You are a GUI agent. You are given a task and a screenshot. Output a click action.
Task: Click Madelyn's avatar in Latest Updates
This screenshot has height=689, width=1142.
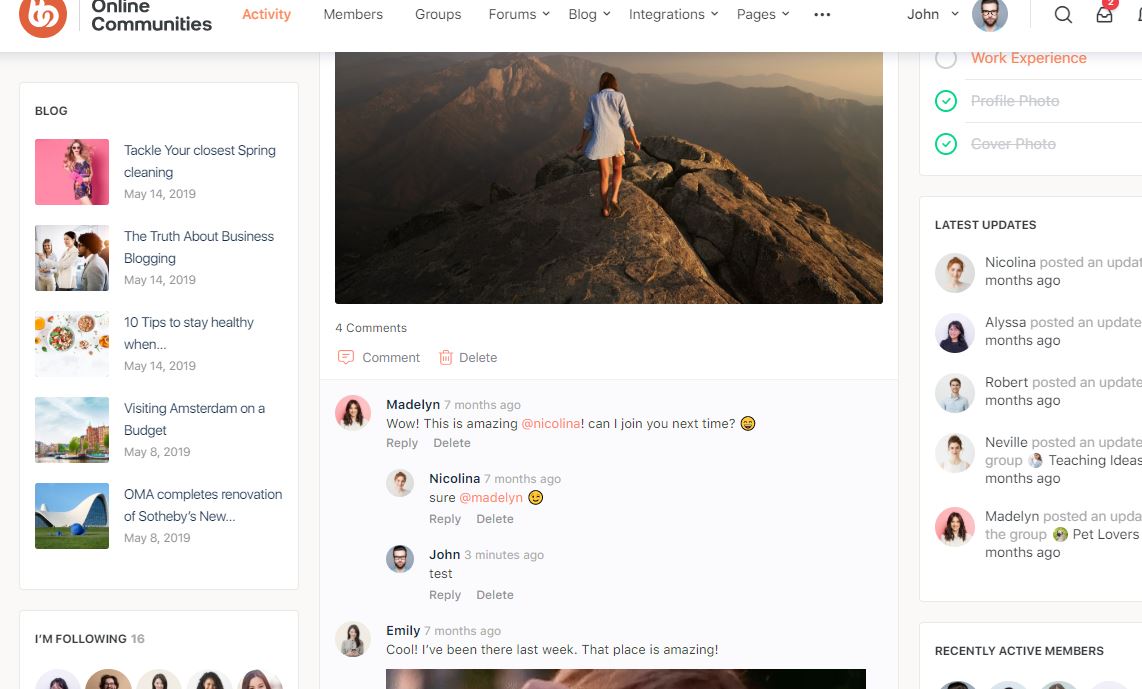955,527
